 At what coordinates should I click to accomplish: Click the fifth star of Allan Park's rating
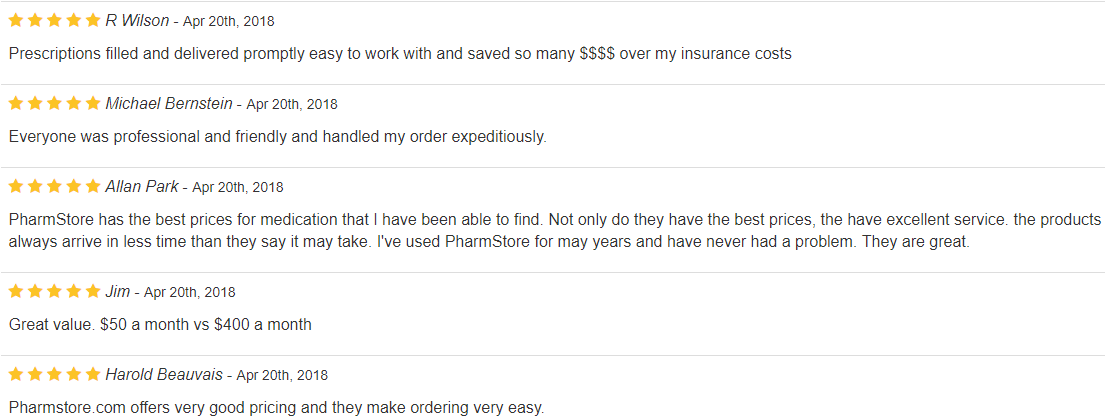tap(92, 187)
